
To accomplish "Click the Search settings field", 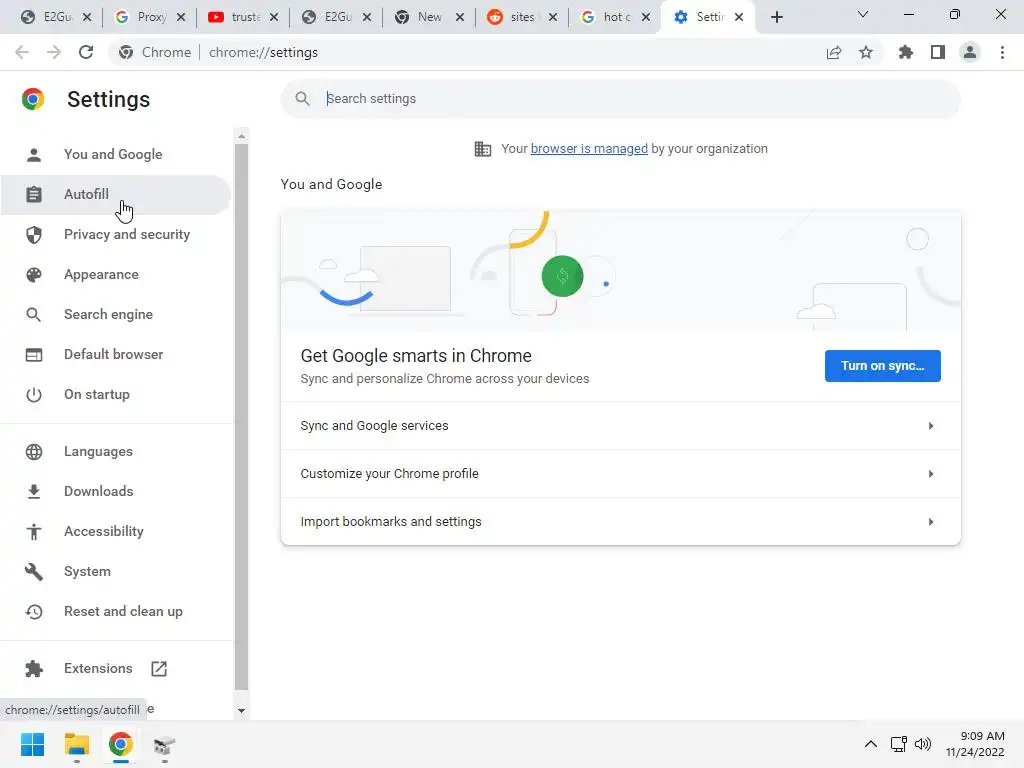I will click(620, 99).
